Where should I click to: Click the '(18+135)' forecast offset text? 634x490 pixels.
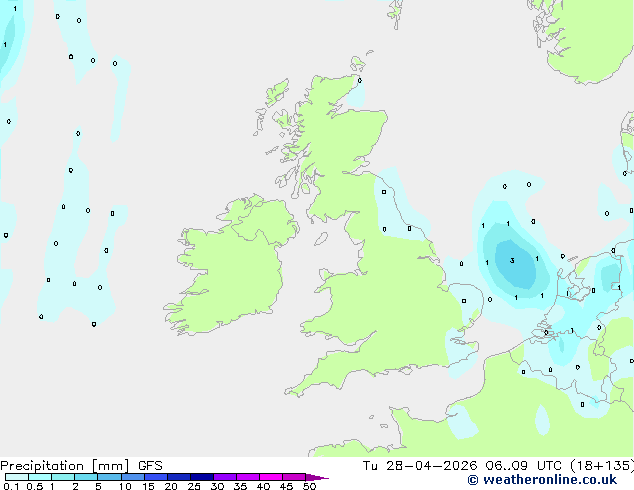point(602,466)
